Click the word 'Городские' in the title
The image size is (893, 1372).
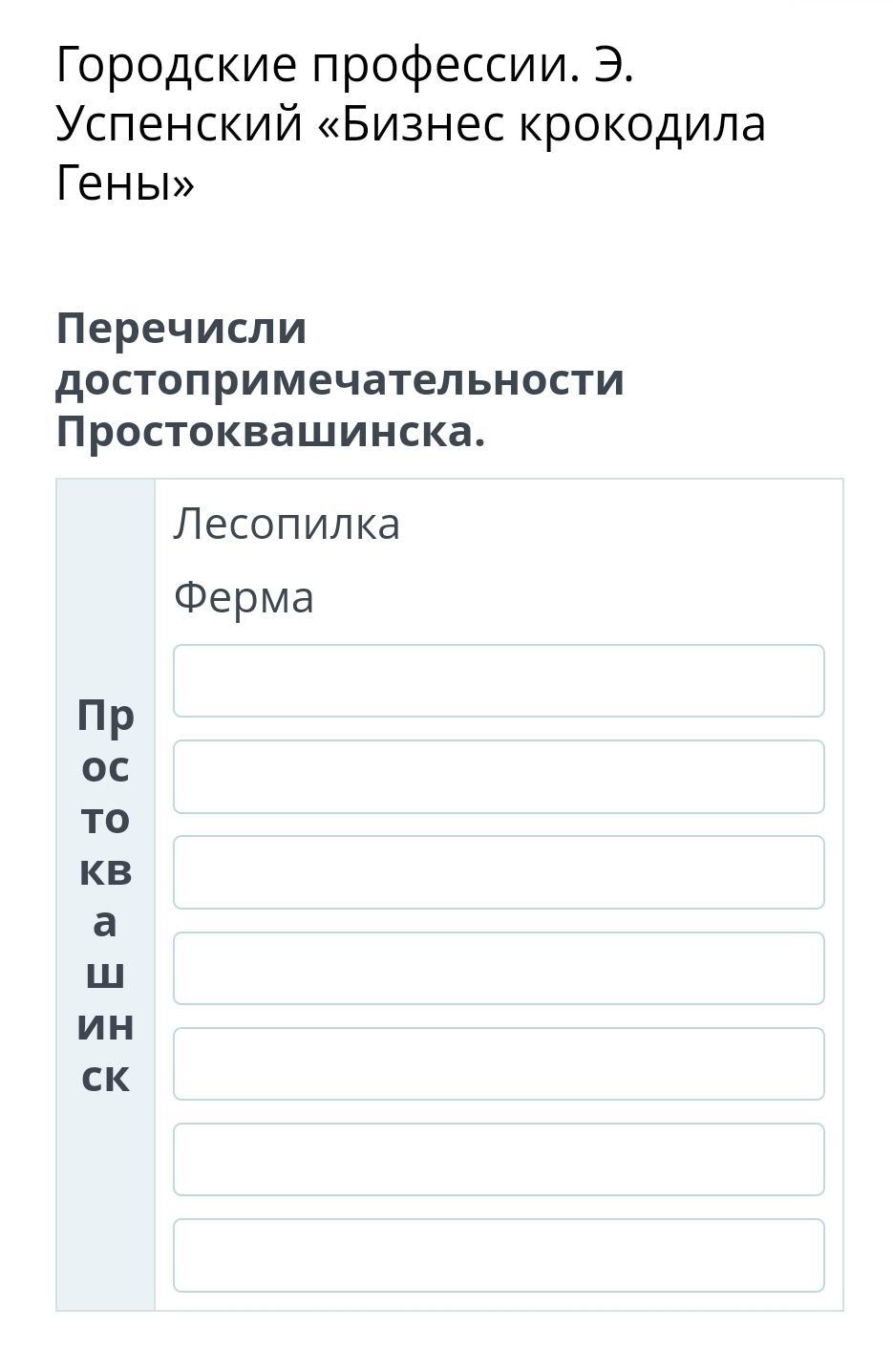177,67
